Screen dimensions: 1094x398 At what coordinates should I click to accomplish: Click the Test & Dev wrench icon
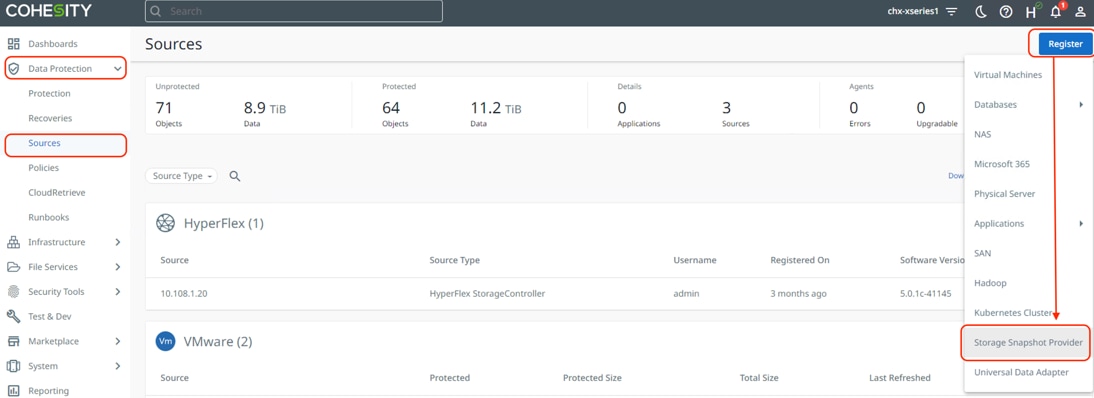click(13, 316)
